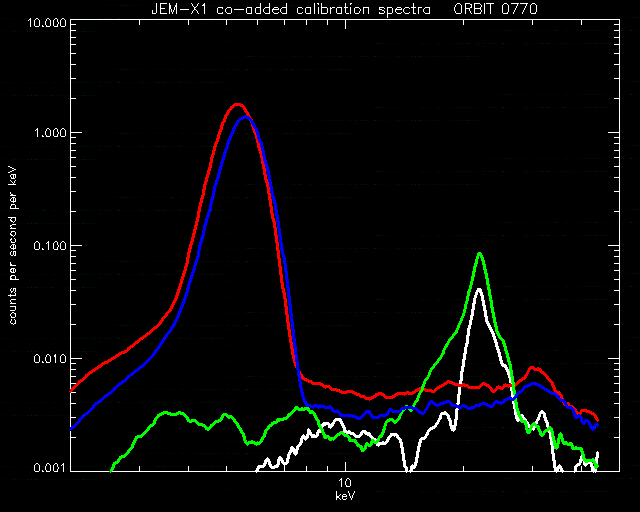Select the 0.010 y-axis tick label
The image size is (640, 512).
[50, 359]
